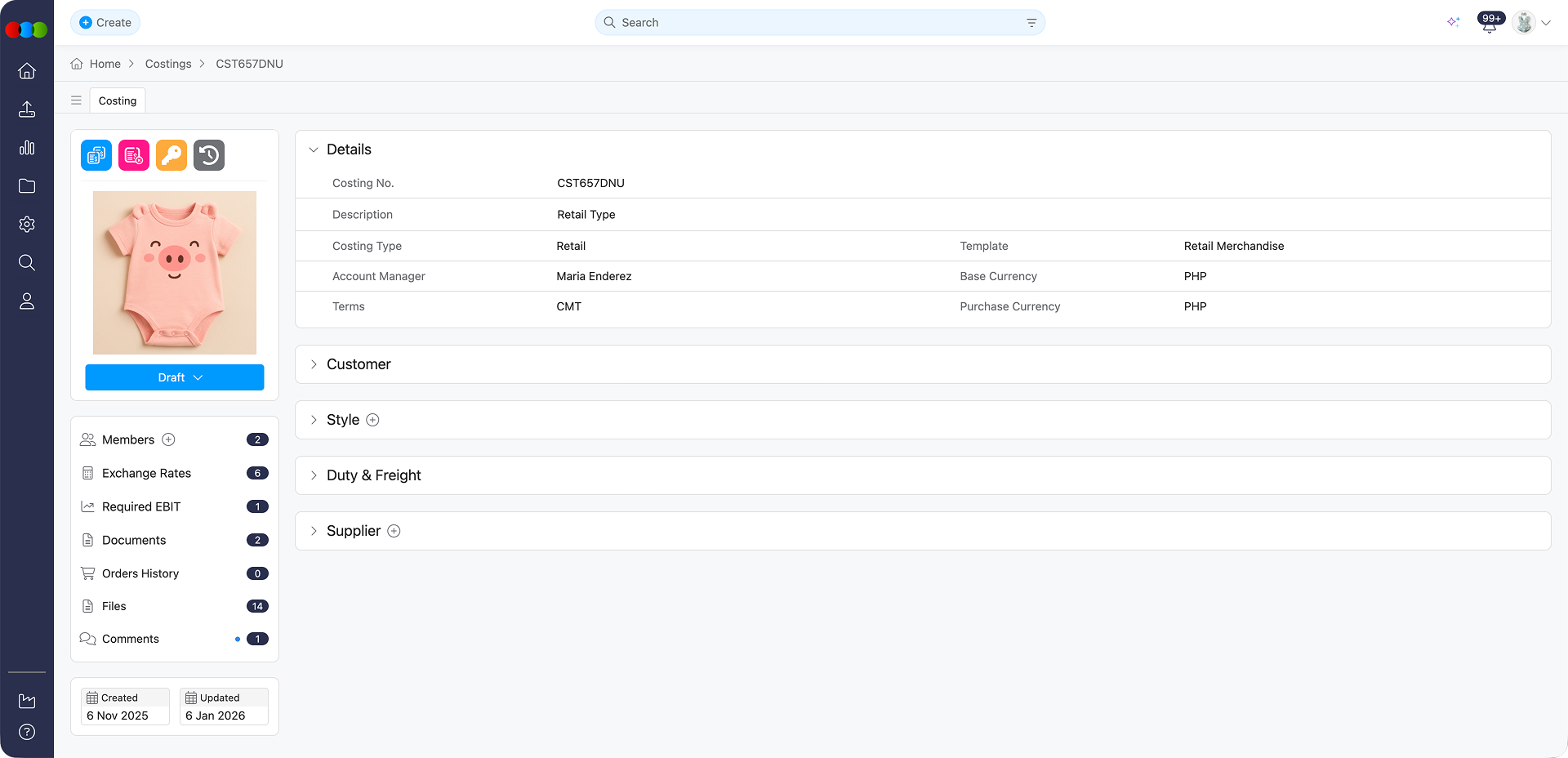Image resolution: width=1568 pixels, height=758 pixels.
Task: Collapse the Details section
Action: pyautogui.click(x=314, y=149)
